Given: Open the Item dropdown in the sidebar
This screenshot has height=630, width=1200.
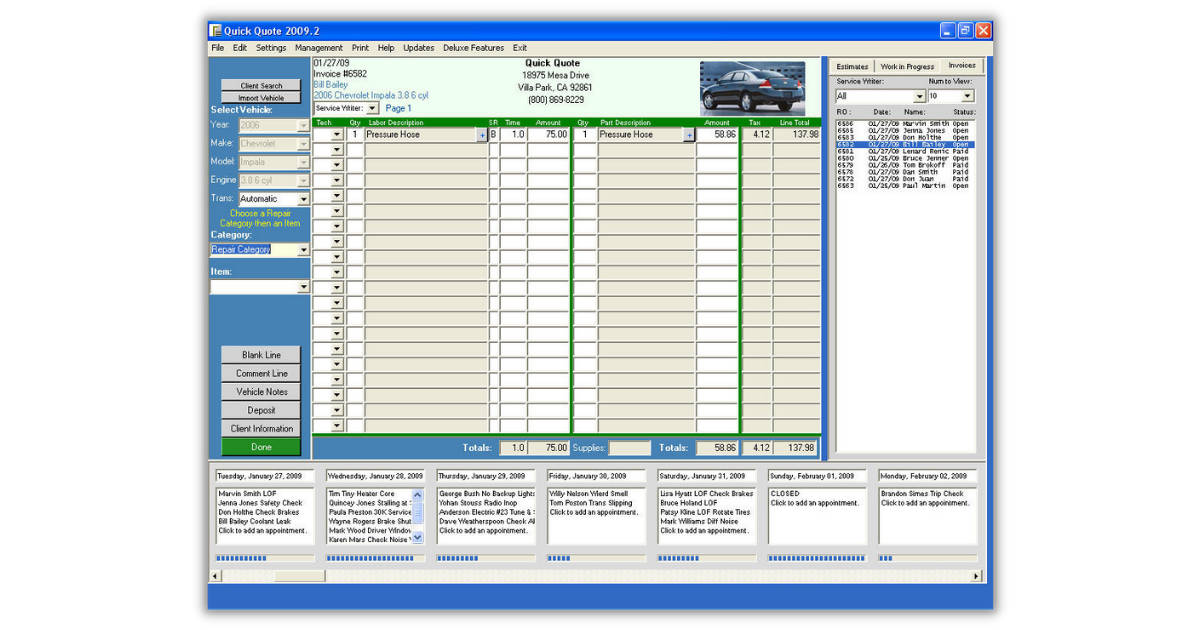Looking at the screenshot, I should [x=303, y=286].
